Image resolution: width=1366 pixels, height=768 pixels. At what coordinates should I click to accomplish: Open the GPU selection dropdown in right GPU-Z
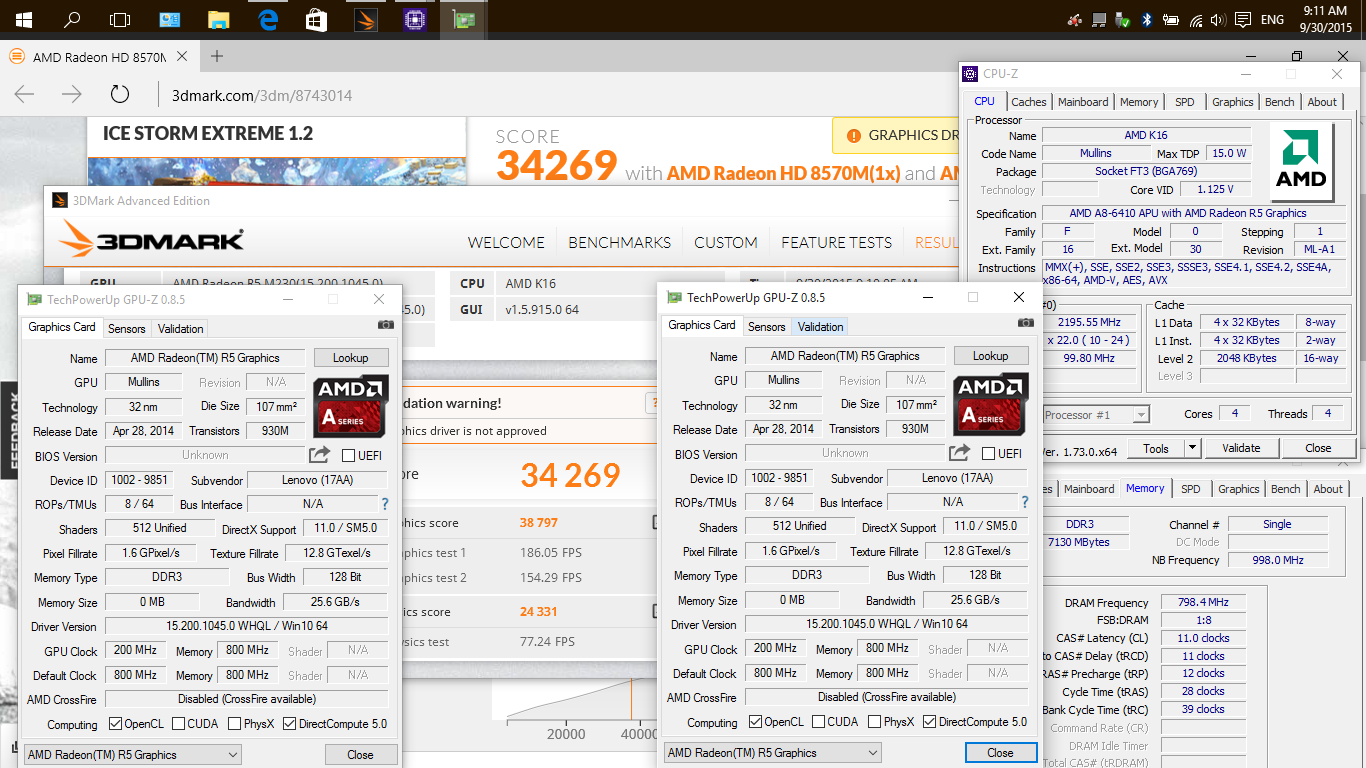tap(773, 753)
